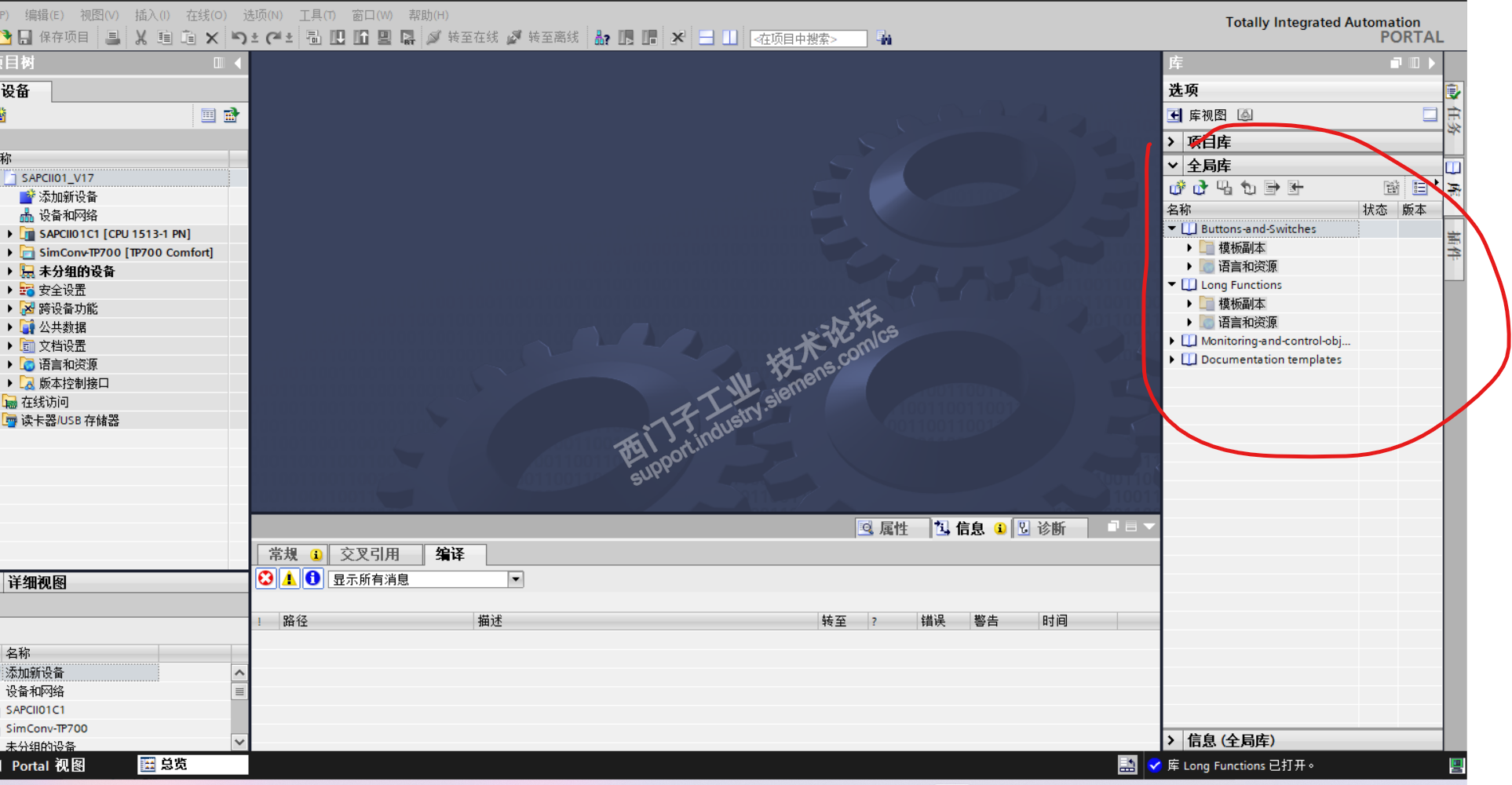Image resolution: width=1512 pixels, height=785 pixels.
Task: Collapse the project tree with the left arrow
Action: [x=238, y=63]
